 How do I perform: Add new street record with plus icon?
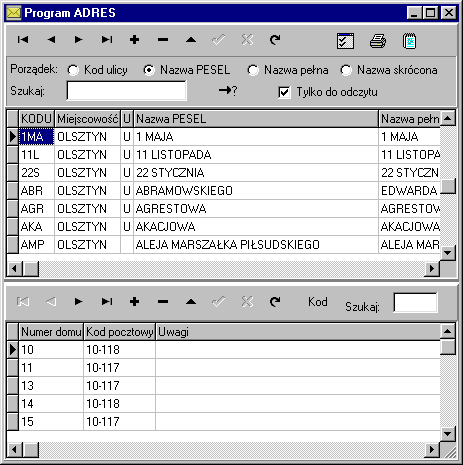point(134,40)
